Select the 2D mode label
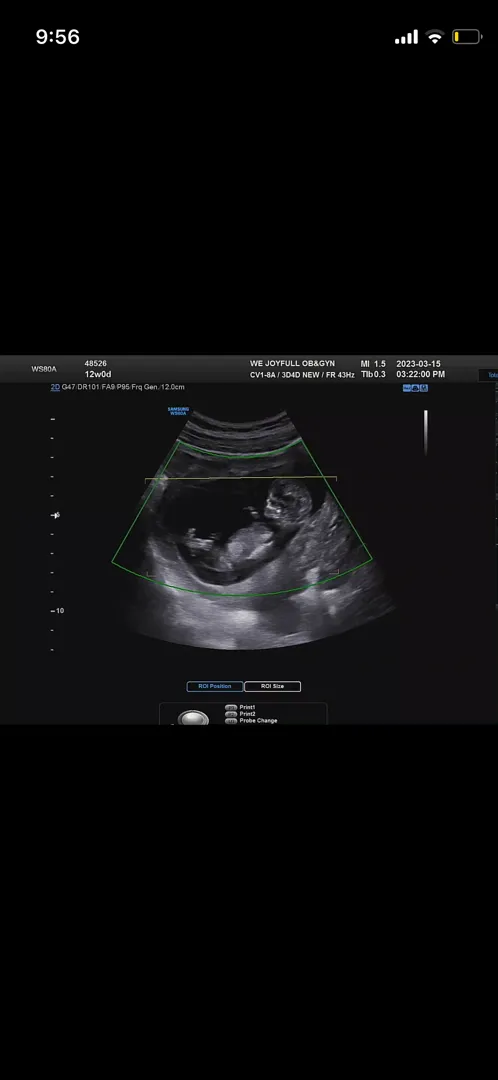 pyautogui.click(x=55, y=387)
